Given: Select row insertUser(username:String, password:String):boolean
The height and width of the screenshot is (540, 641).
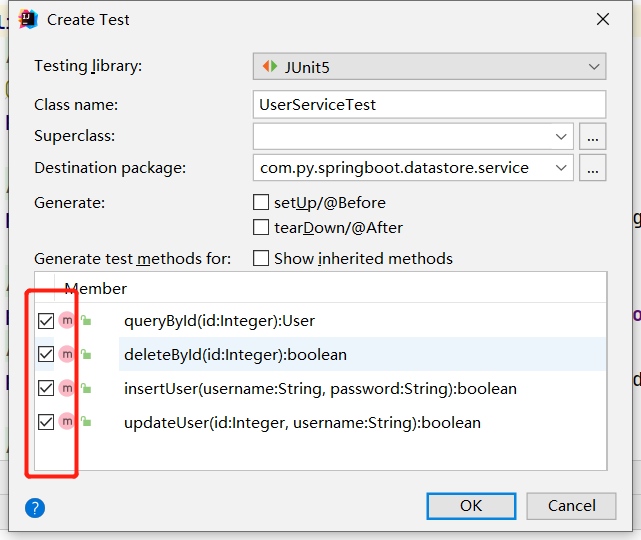Looking at the screenshot, I should tap(320, 388).
